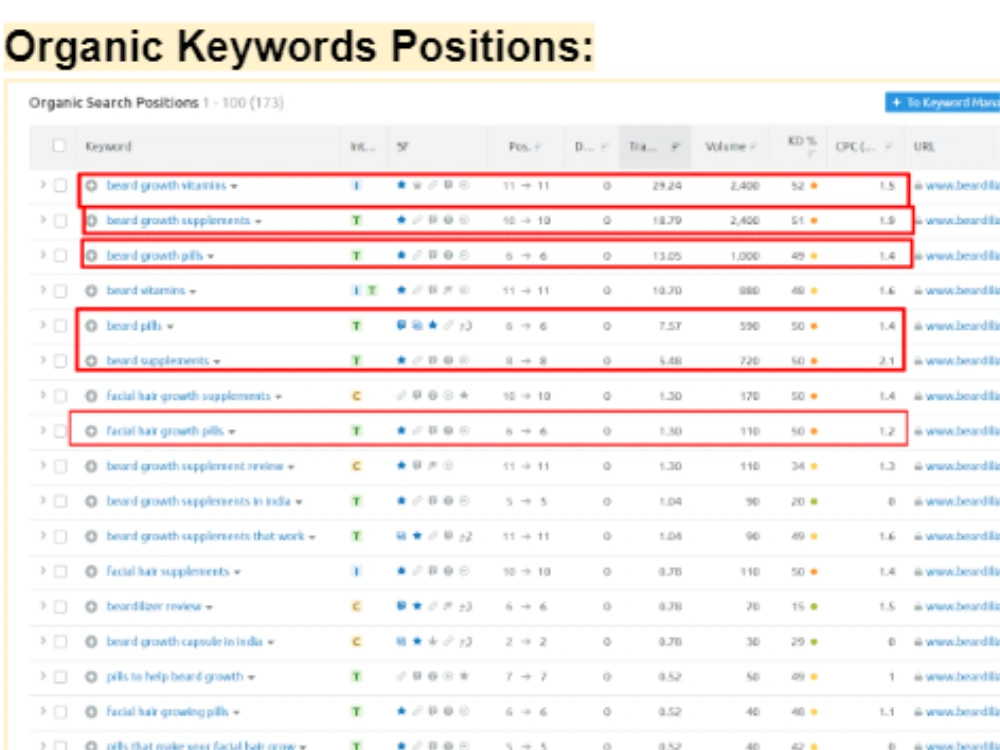Click the sort icon in the Pos. column header

pos(538,147)
